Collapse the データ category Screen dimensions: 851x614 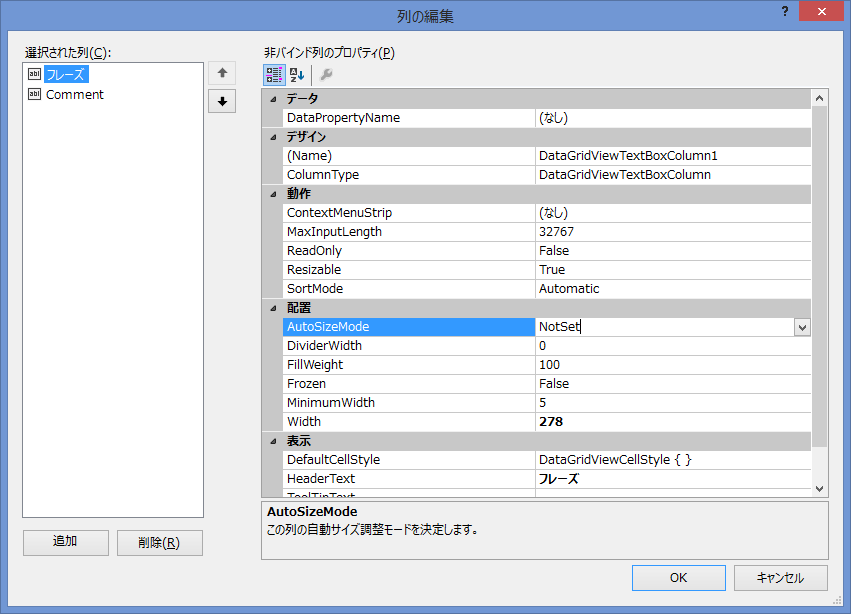274,99
